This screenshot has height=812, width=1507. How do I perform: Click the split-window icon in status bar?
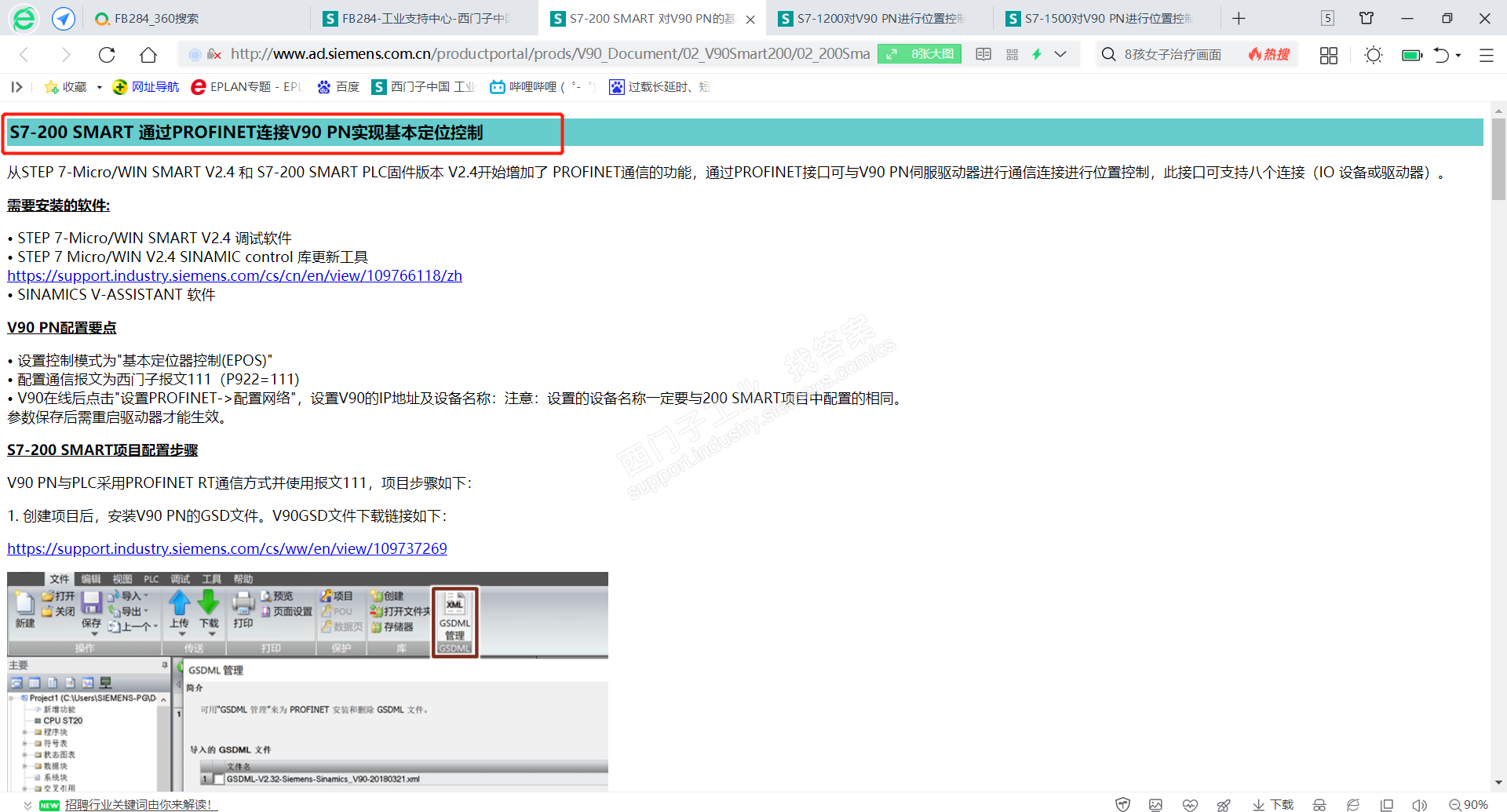click(x=1387, y=805)
